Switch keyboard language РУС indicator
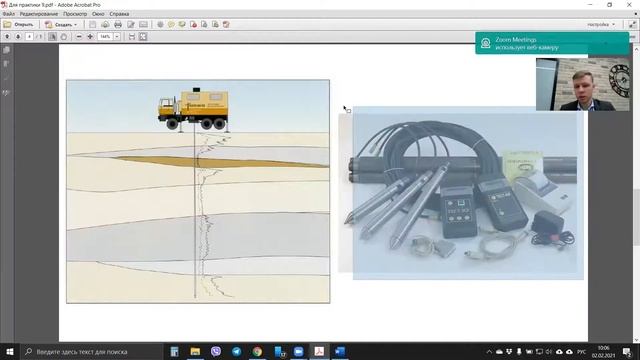The image size is (640, 360). [582, 351]
